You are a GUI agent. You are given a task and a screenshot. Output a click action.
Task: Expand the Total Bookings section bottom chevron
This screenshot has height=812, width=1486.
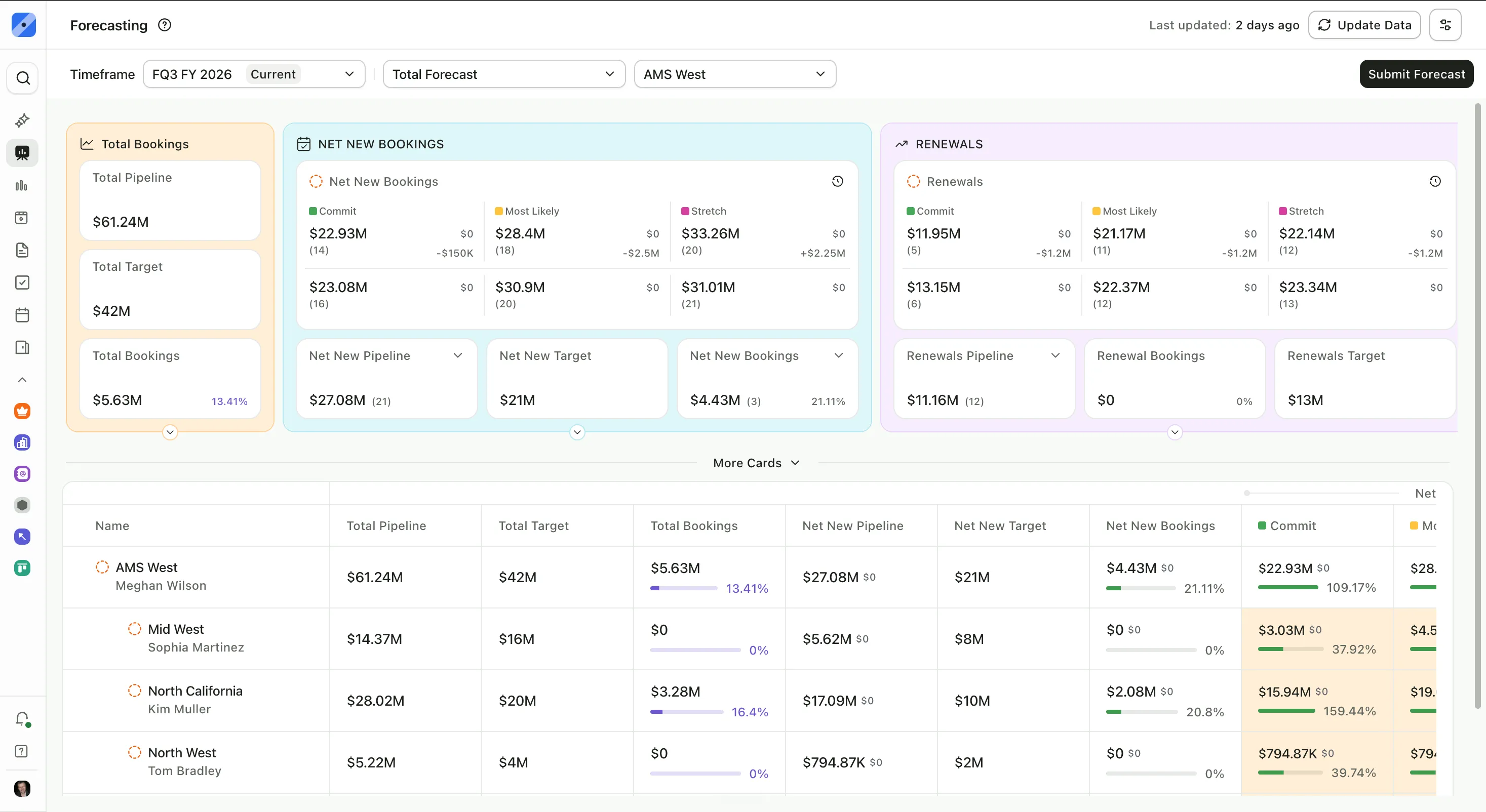click(x=170, y=432)
